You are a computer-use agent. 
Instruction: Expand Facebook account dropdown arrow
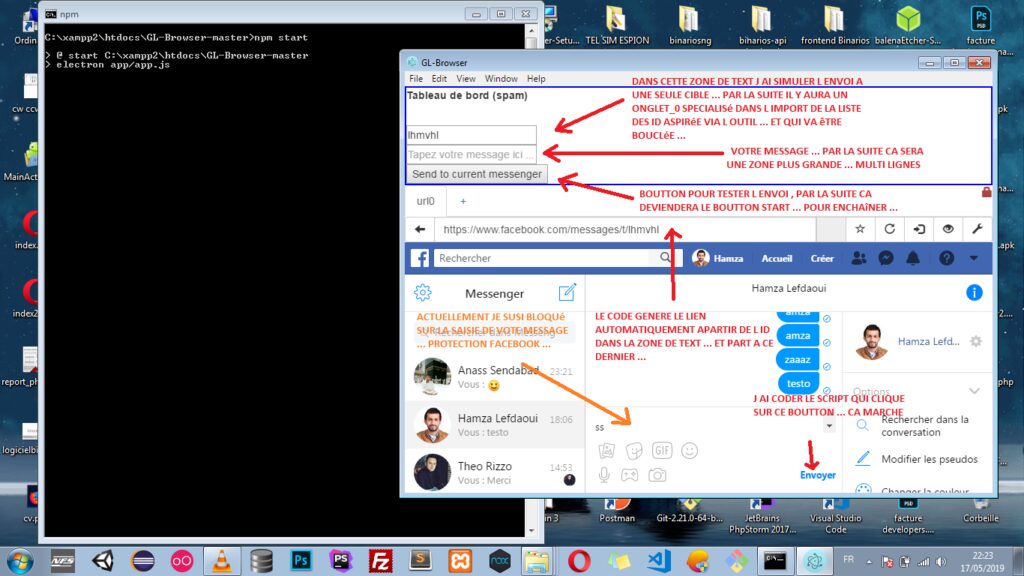(x=974, y=258)
